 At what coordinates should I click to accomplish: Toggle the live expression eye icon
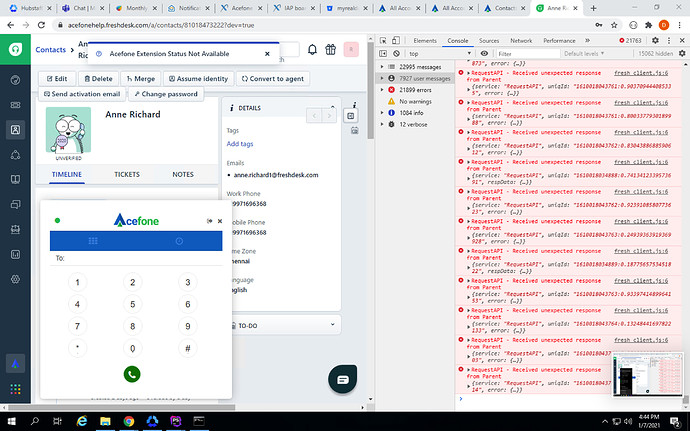coord(484,54)
